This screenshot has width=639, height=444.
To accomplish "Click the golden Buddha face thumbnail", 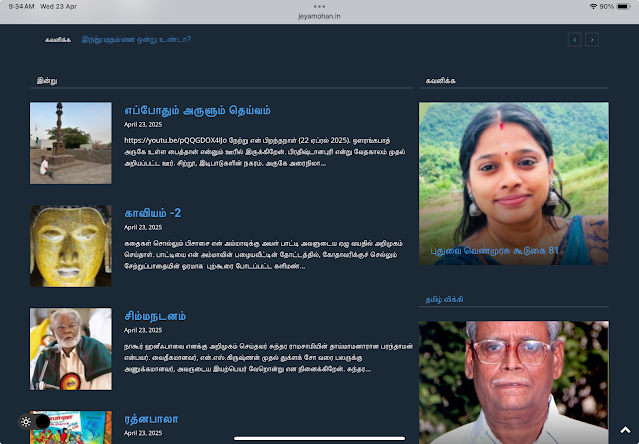I will [x=71, y=246].
